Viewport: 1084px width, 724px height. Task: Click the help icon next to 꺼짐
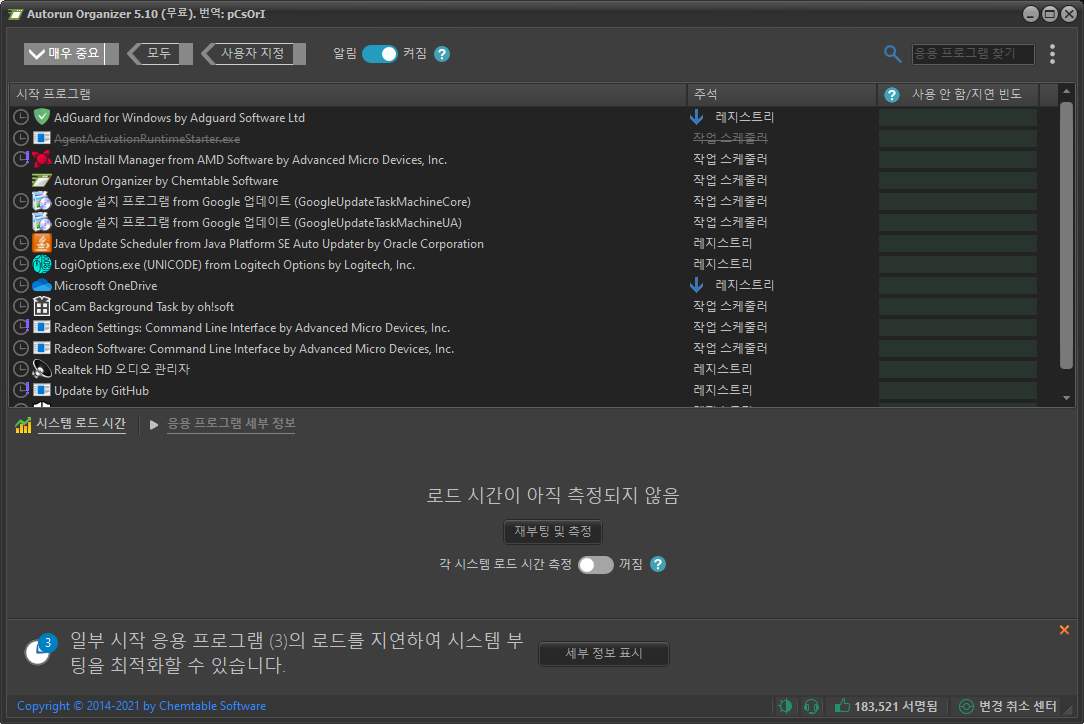657,564
